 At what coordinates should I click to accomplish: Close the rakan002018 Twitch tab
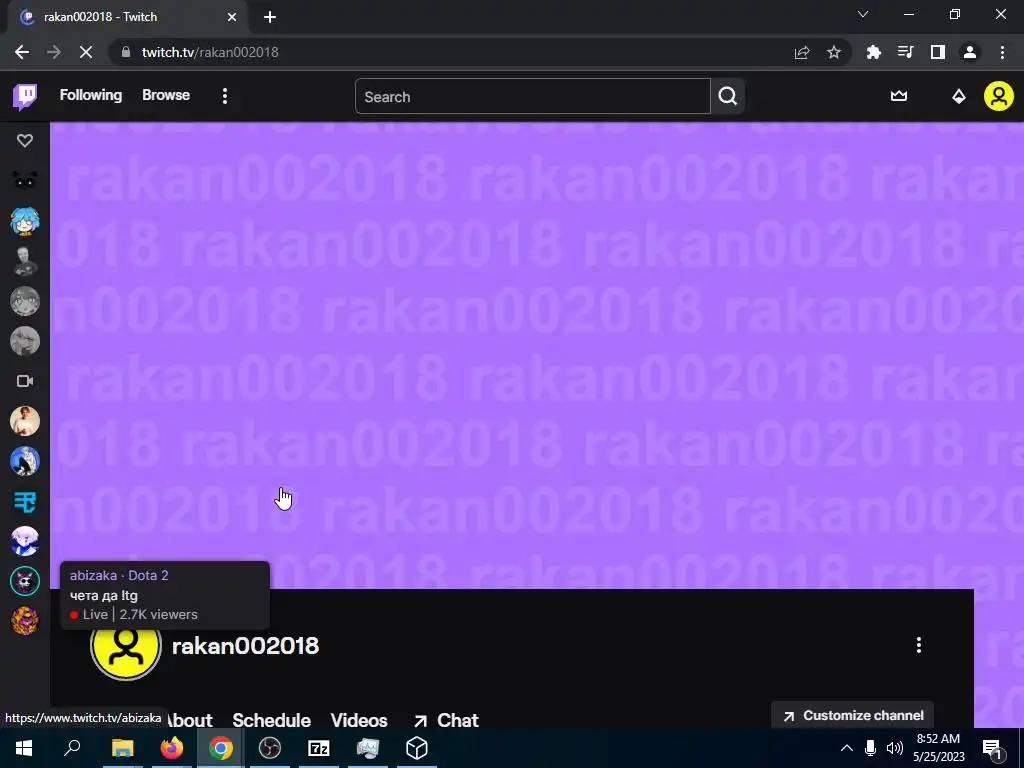tap(232, 17)
